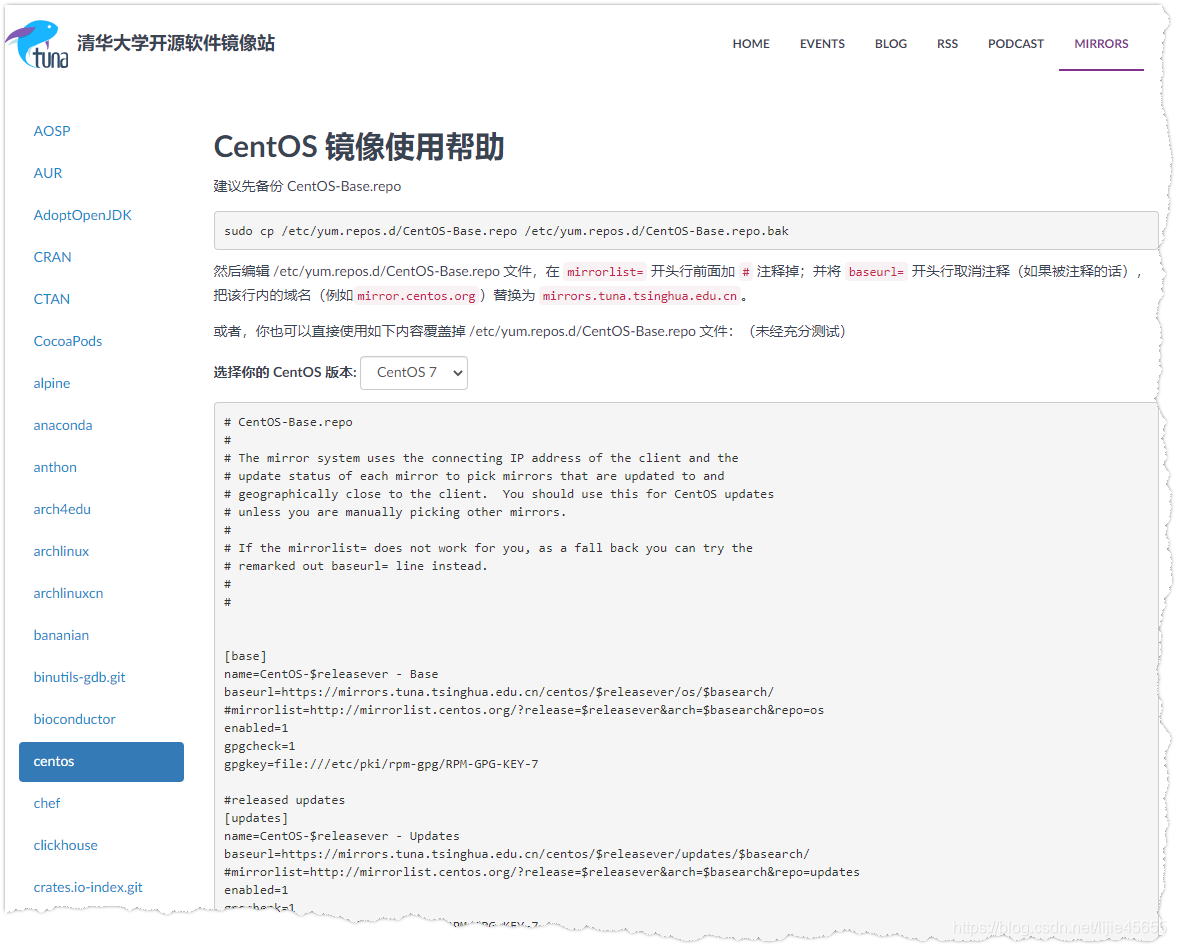Open the AOSP help link
Viewport: 1177px width, 946px height.
pos(52,131)
